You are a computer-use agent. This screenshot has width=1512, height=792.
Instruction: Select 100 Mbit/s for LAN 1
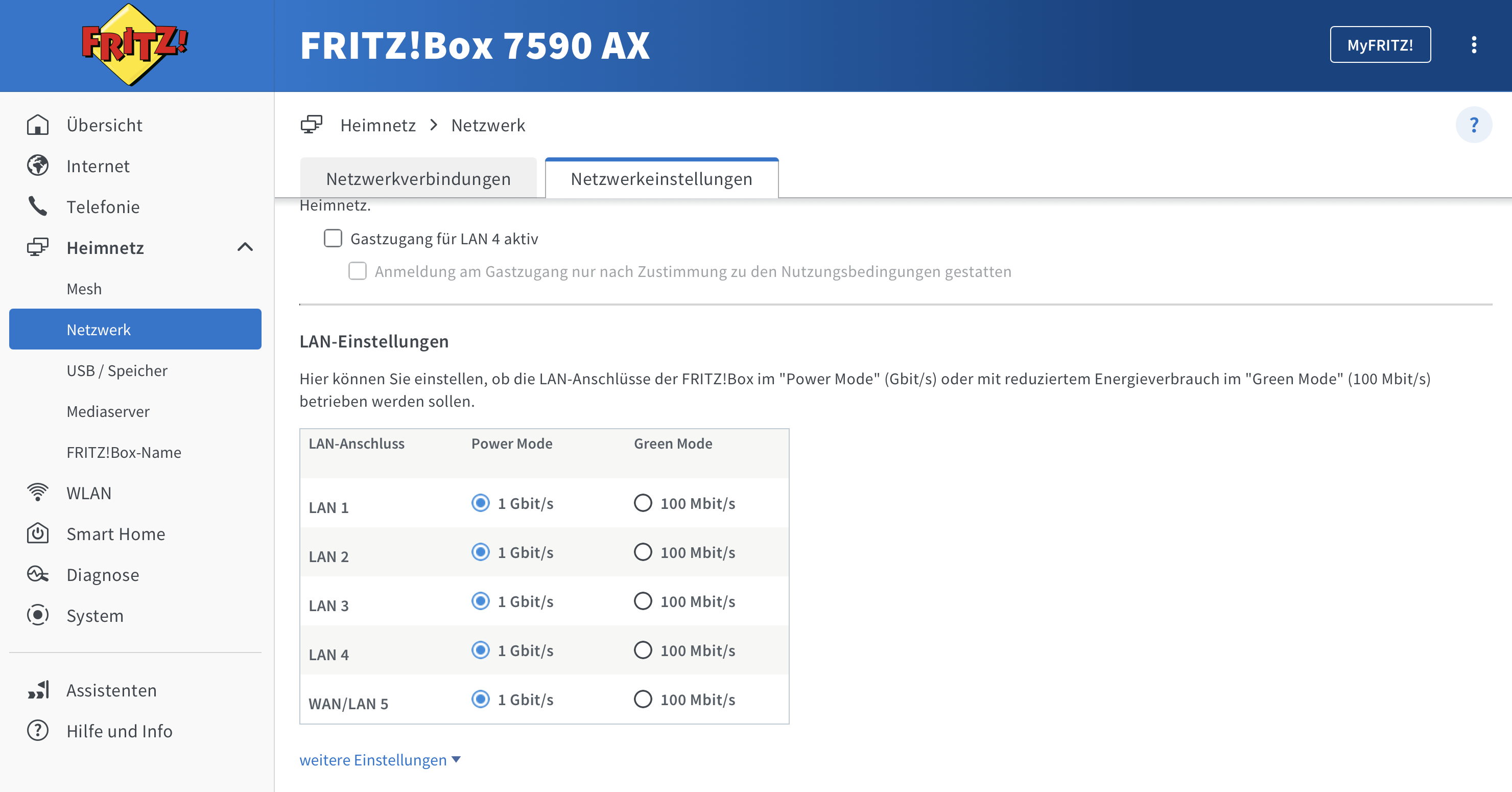pyautogui.click(x=643, y=503)
